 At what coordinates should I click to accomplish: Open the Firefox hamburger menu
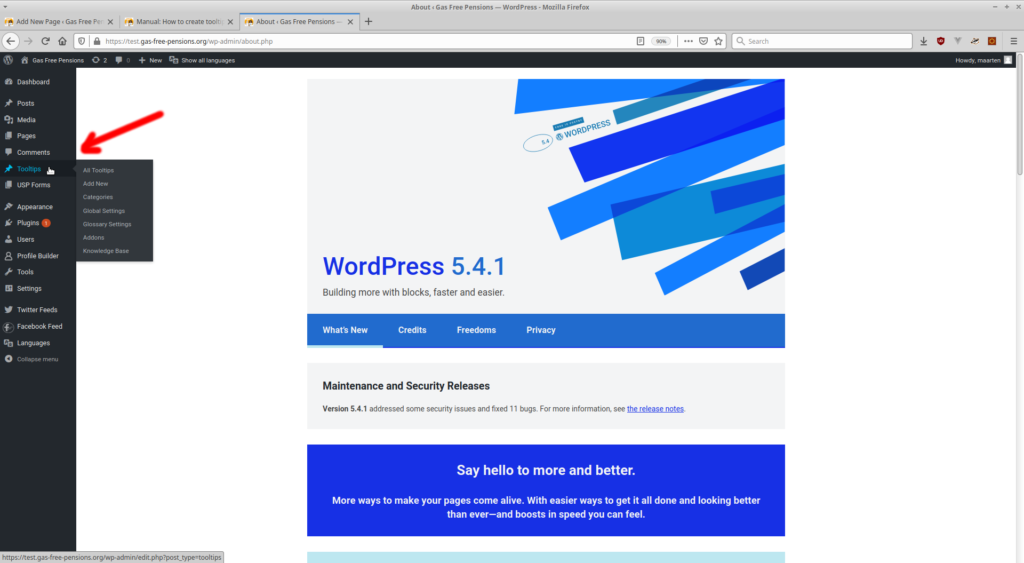(x=1014, y=41)
